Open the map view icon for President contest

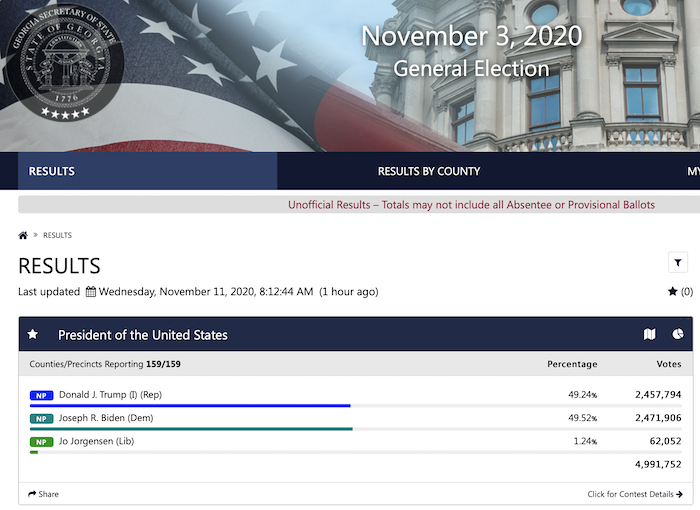(650, 334)
